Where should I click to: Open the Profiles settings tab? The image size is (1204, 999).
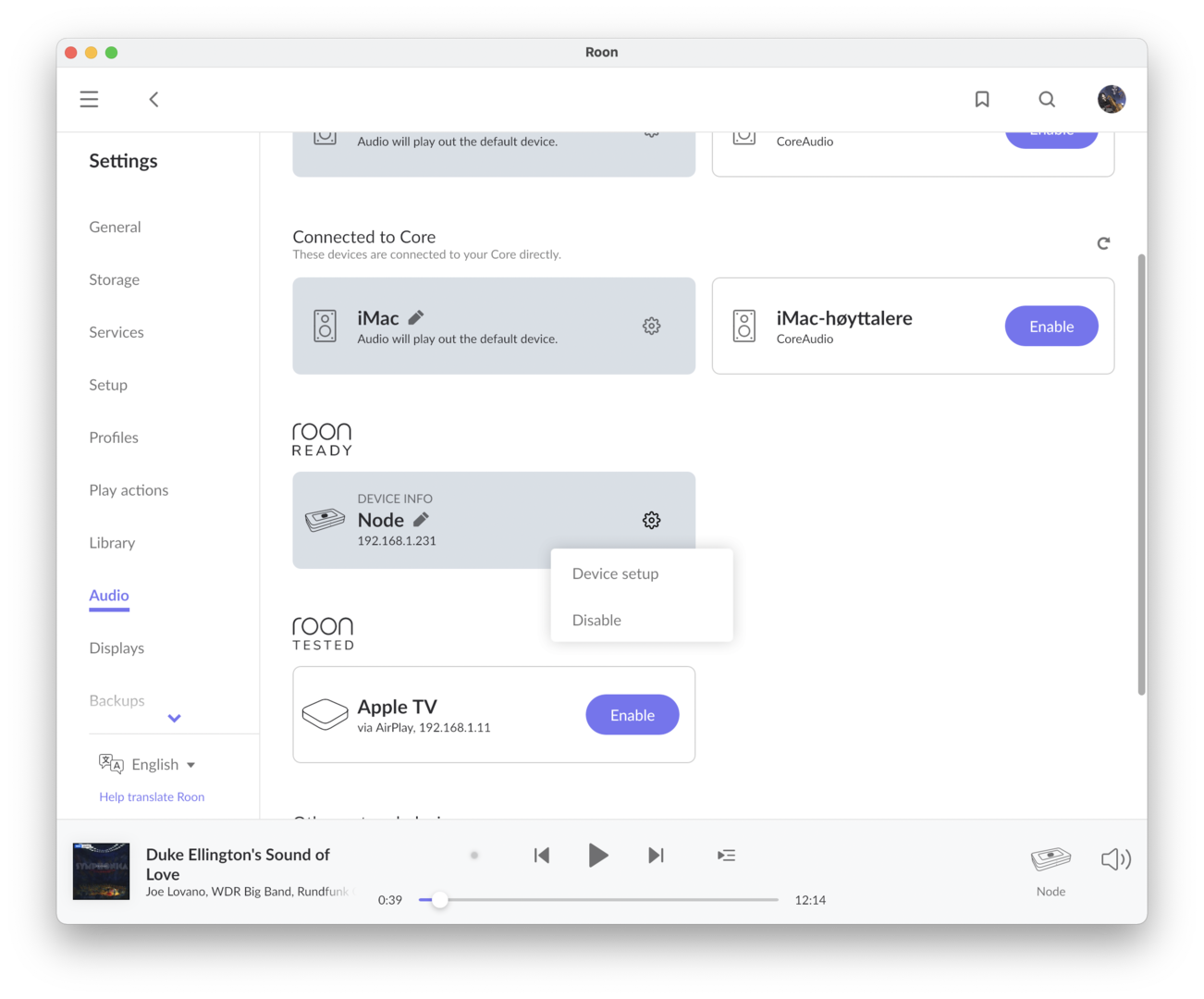tap(114, 438)
